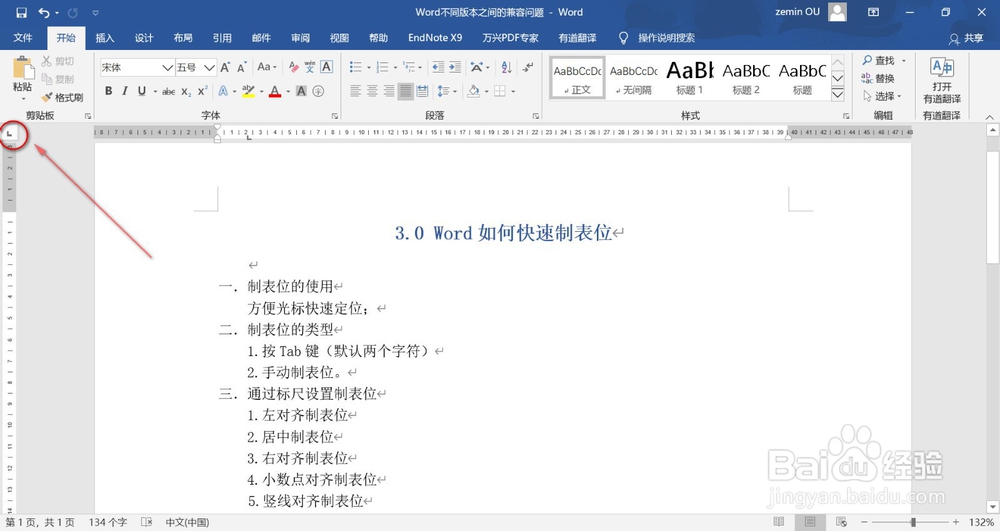Apply subscript formatting
The image size is (1000, 531).
tap(186, 91)
